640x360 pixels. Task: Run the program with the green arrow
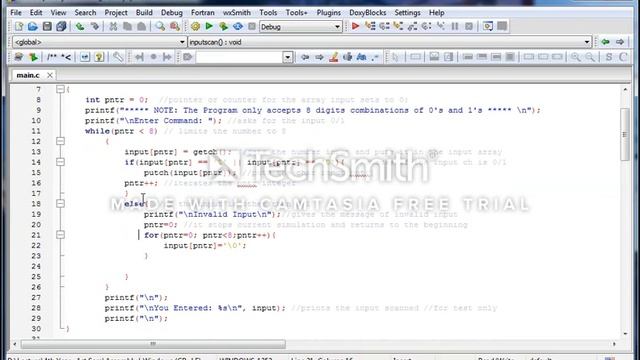pyautogui.click(x=209, y=27)
